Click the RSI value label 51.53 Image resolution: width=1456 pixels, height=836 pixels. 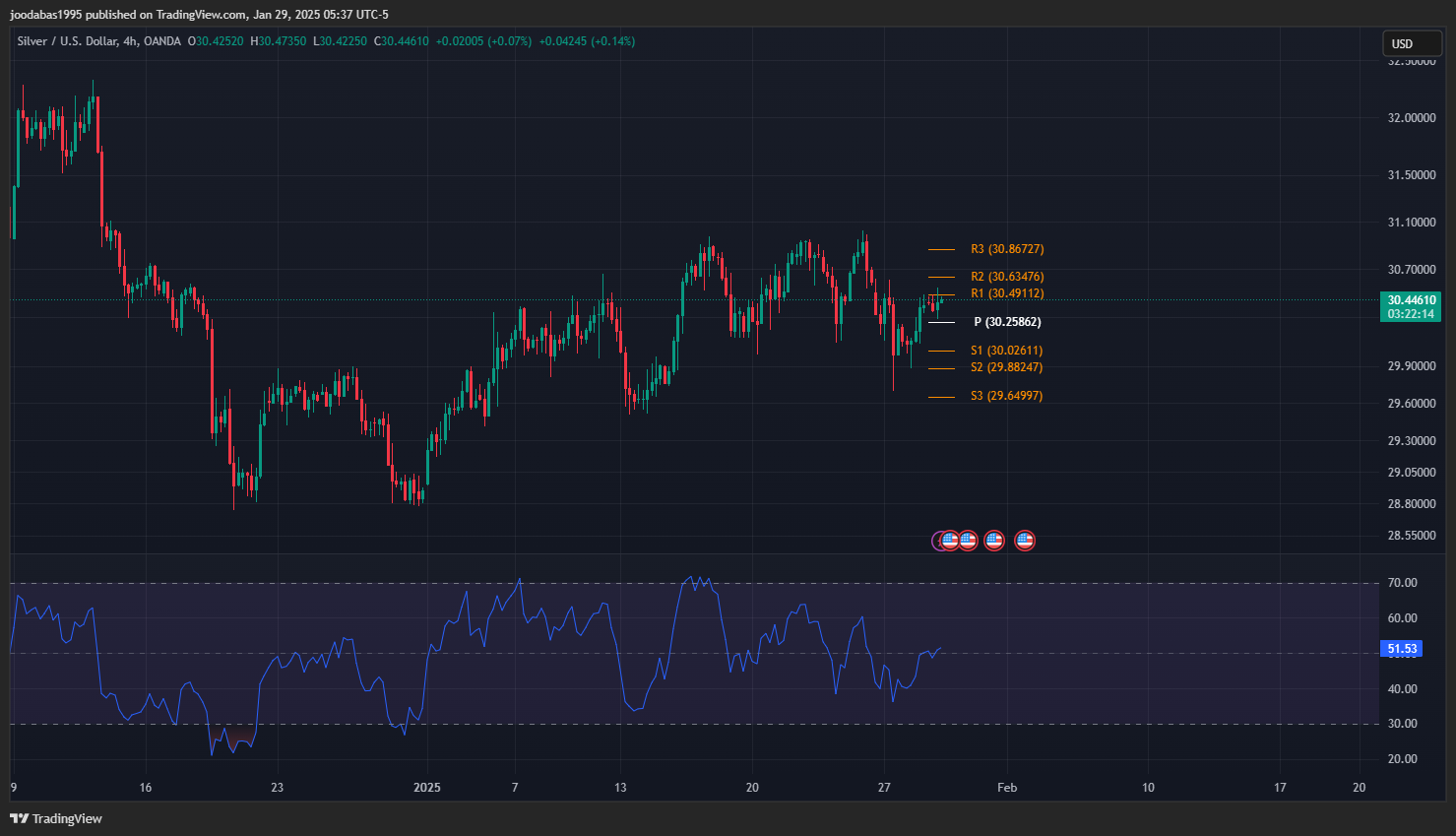[x=1402, y=649]
